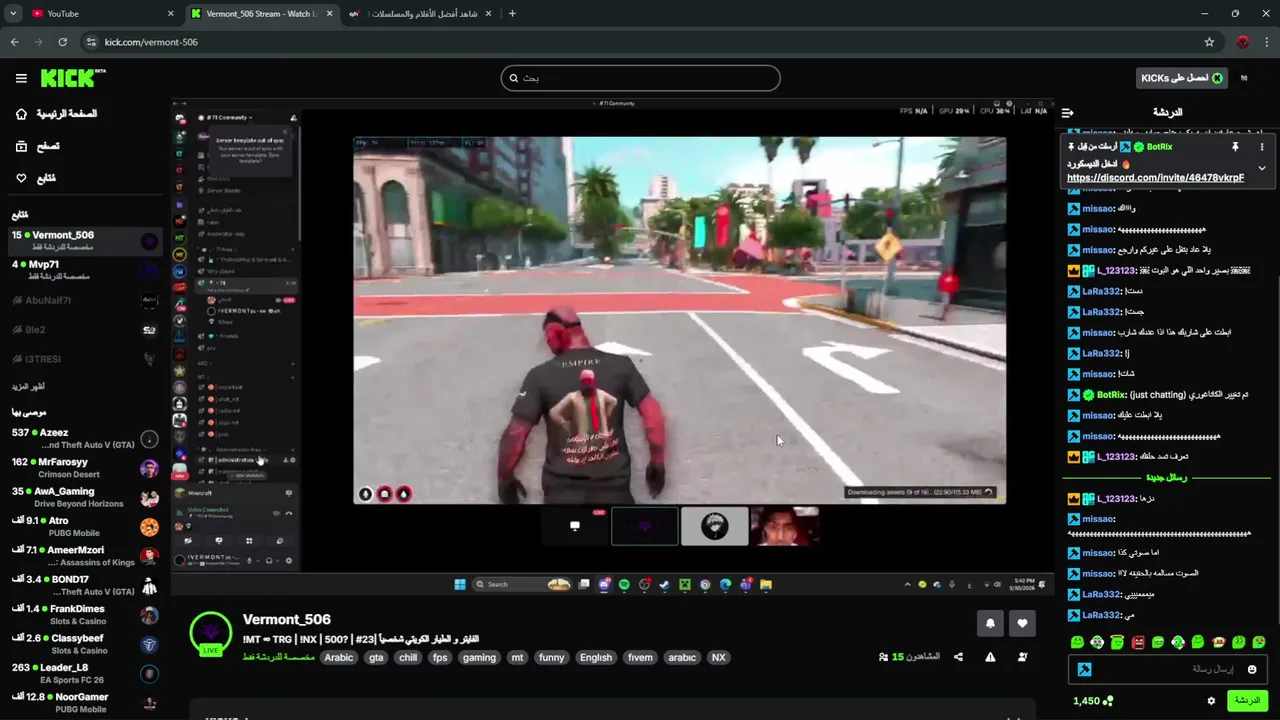Click the Classybeef avatar in the sidebar
The height and width of the screenshot is (720, 1280).
click(x=149, y=644)
